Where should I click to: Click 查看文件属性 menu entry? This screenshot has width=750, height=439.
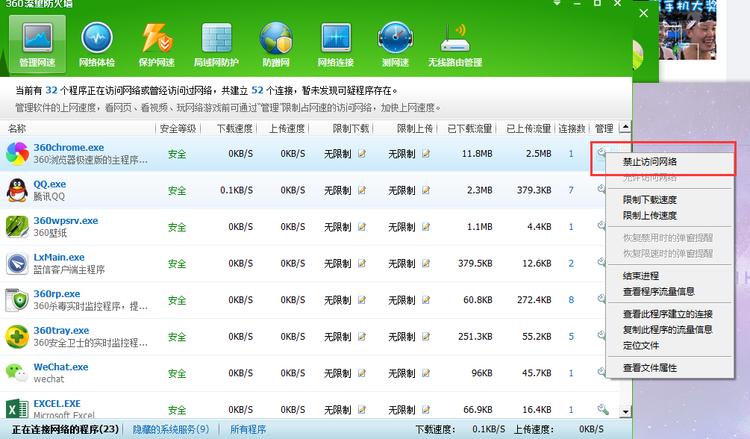650,368
